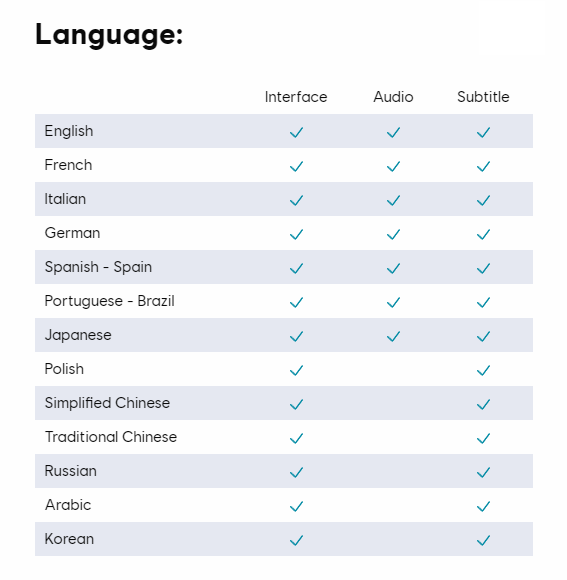The width and height of the screenshot is (567, 580).
Task: Click the English Interface checkmark
Action: pyautogui.click(x=296, y=132)
